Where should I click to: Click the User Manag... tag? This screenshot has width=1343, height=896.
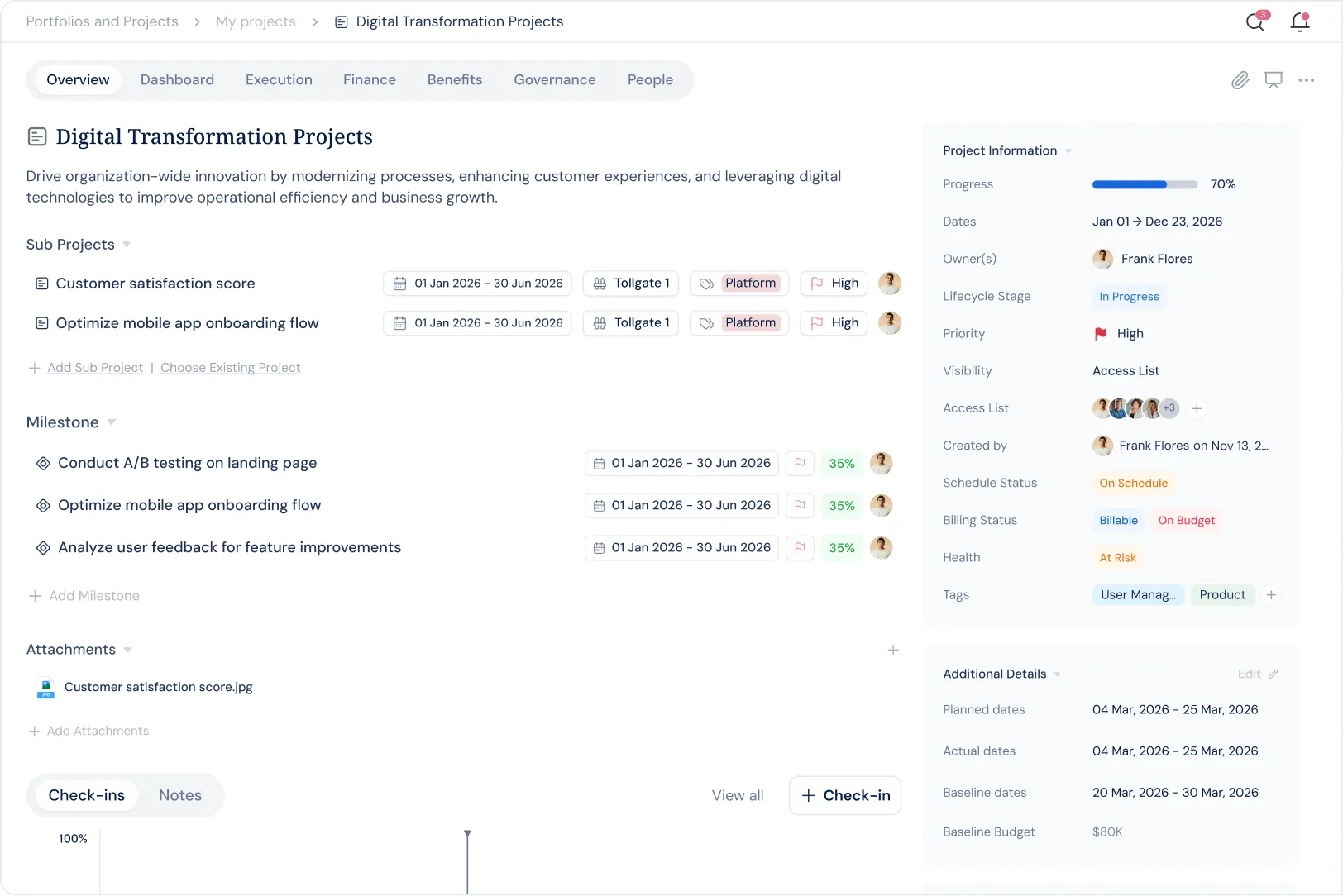[1138, 595]
